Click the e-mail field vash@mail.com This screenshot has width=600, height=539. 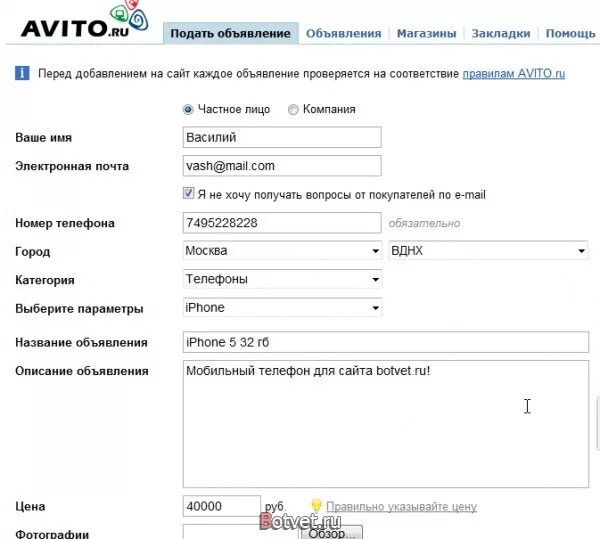tap(282, 166)
